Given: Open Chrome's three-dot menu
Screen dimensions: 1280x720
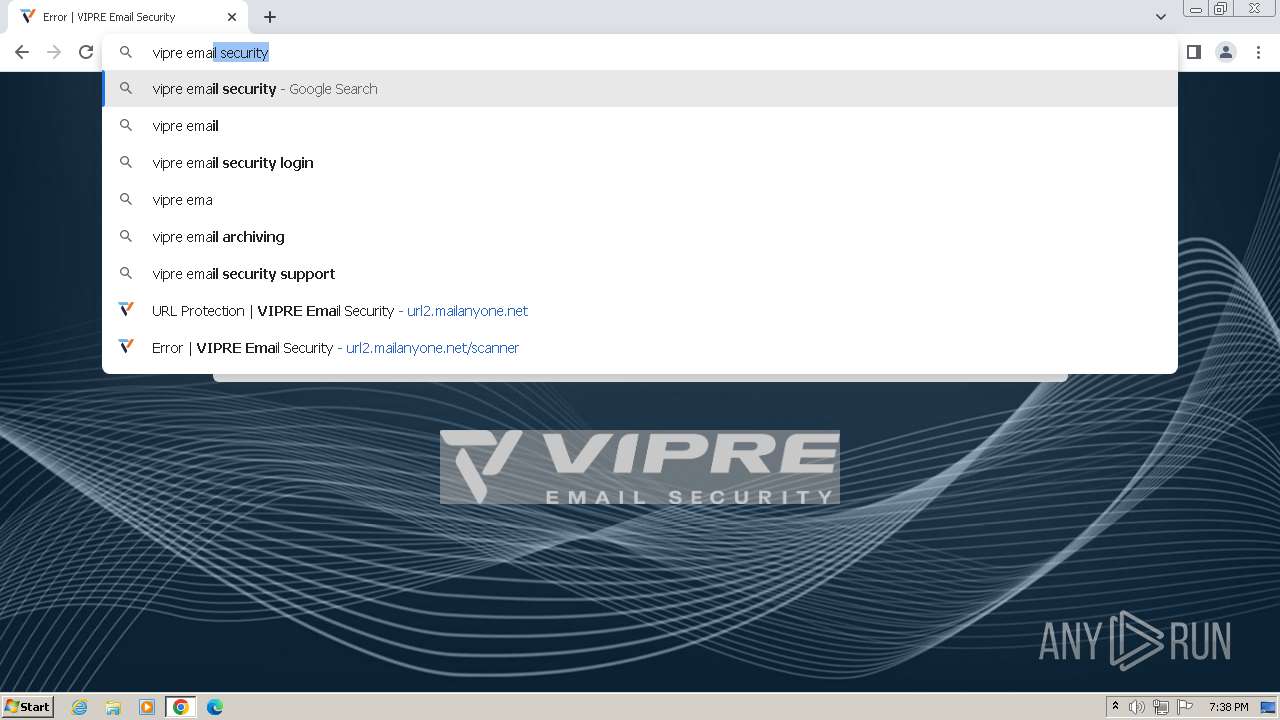Looking at the screenshot, I should click(1258, 52).
